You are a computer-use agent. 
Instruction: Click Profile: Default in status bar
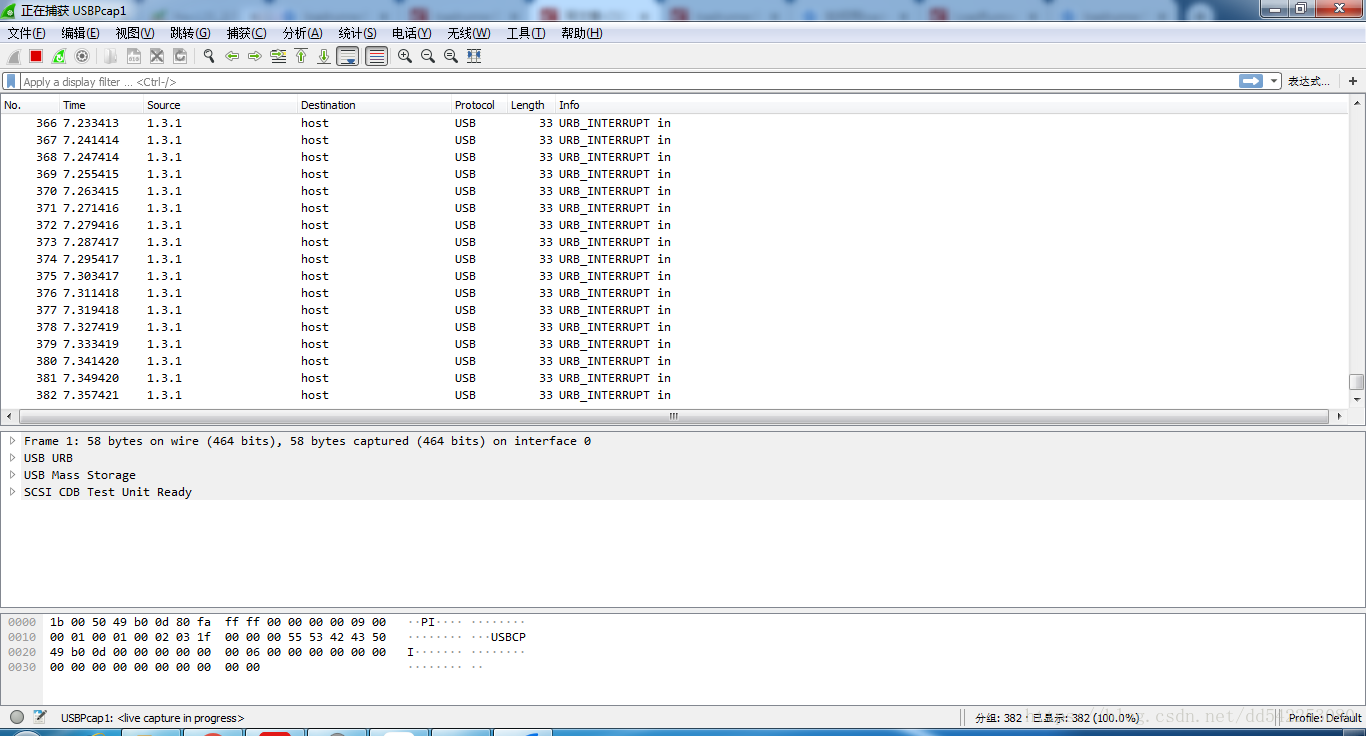click(1325, 718)
